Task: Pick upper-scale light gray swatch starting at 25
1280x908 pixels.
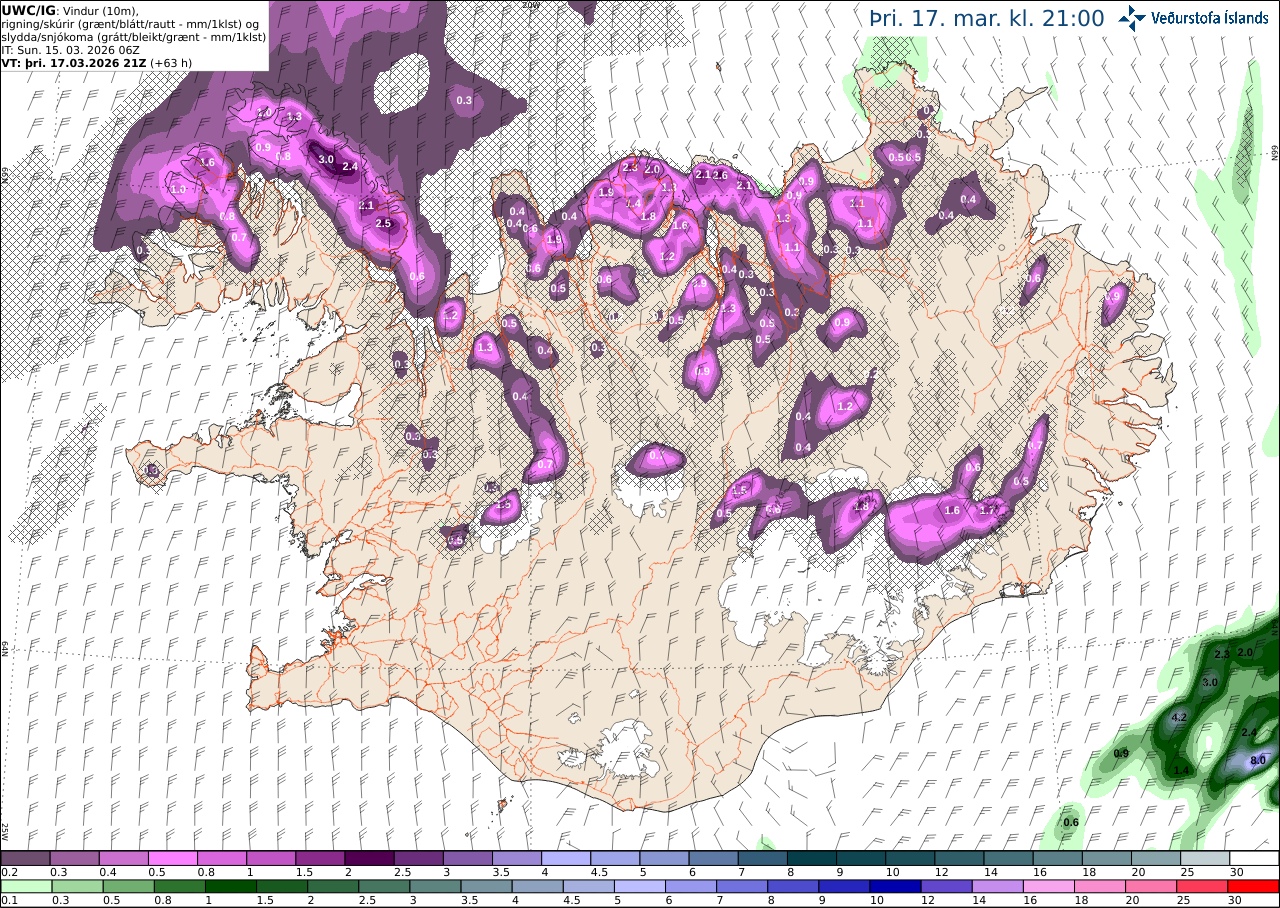Action: pos(1206,858)
